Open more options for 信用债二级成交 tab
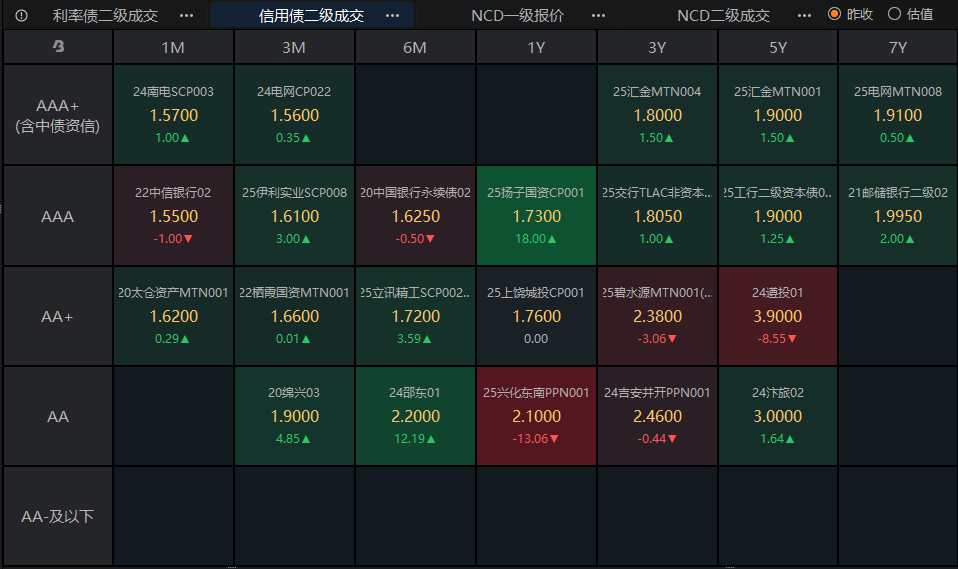 [392, 15]
